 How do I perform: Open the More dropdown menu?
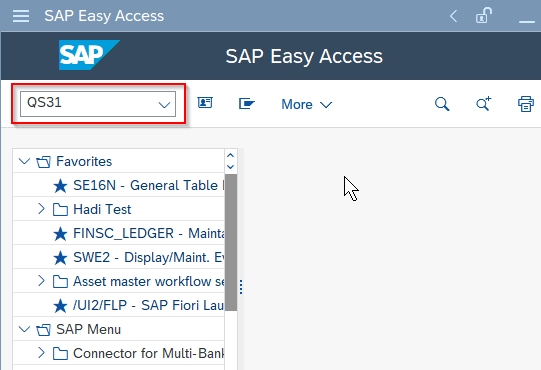pos(306,104)
